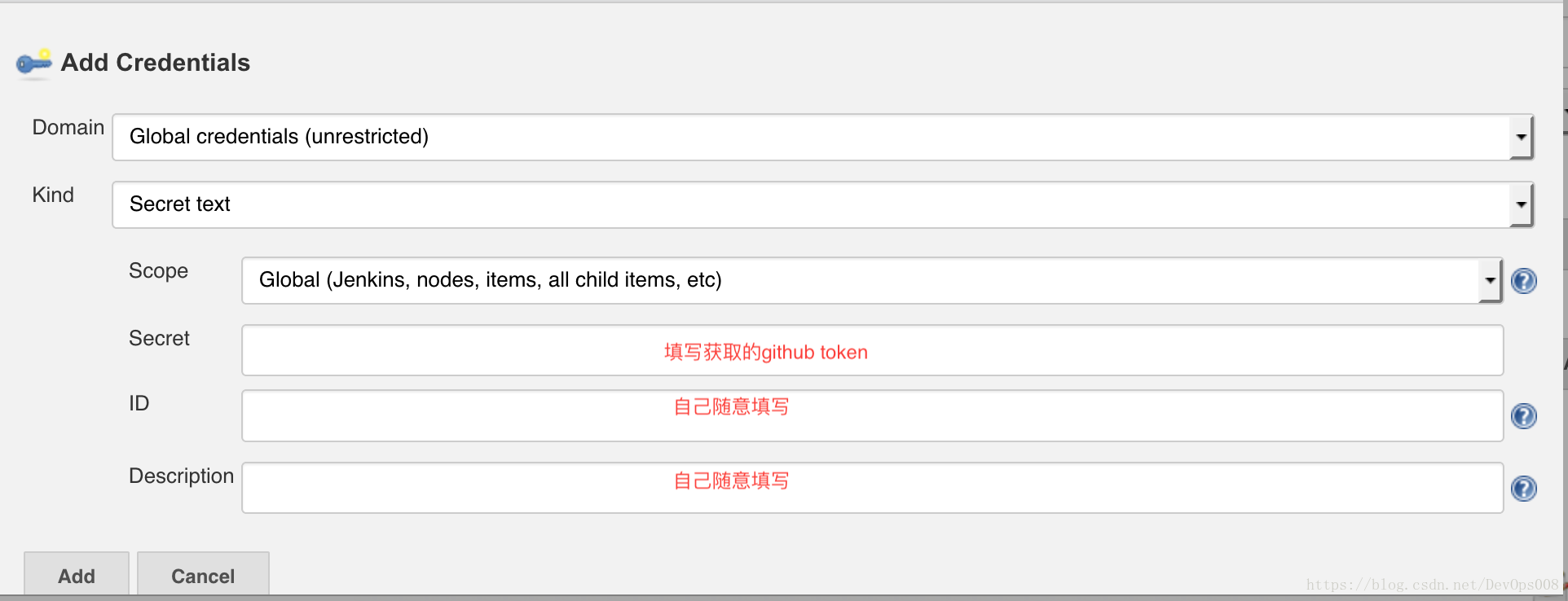Click the arrow on the Scope selector
This screenshot has height=601, width=1568.
coord(1490,280)
